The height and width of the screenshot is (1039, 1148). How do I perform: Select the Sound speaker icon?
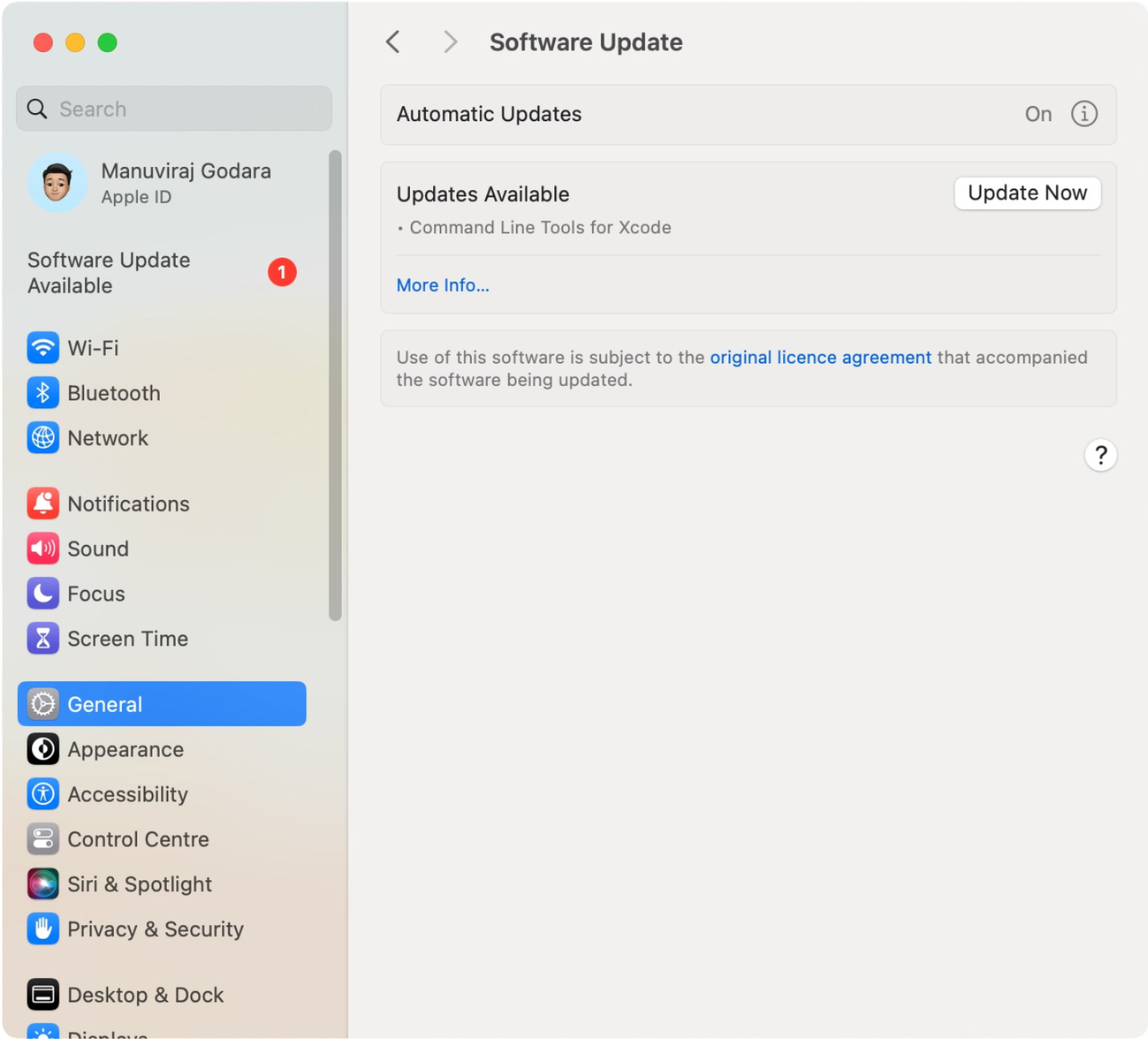coord(43,548)
